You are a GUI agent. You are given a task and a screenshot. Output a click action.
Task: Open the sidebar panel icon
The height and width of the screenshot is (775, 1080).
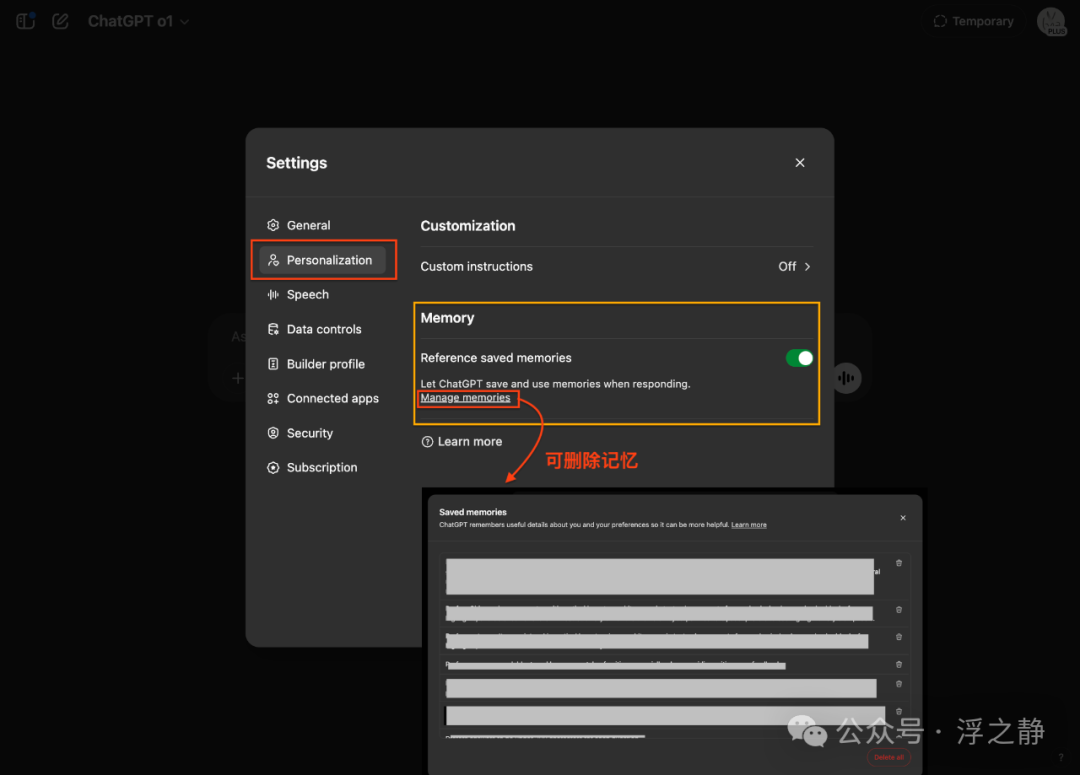(x=26, y=21)
